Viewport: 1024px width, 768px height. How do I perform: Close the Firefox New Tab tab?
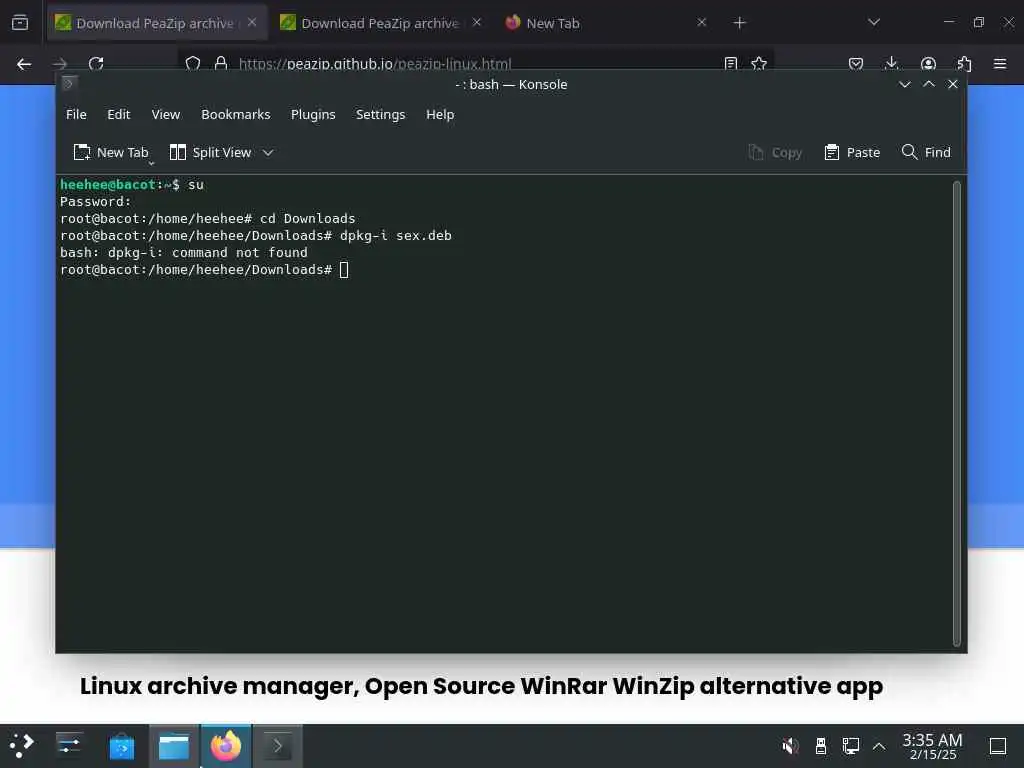pyautogui.click(x=701, y=22)
